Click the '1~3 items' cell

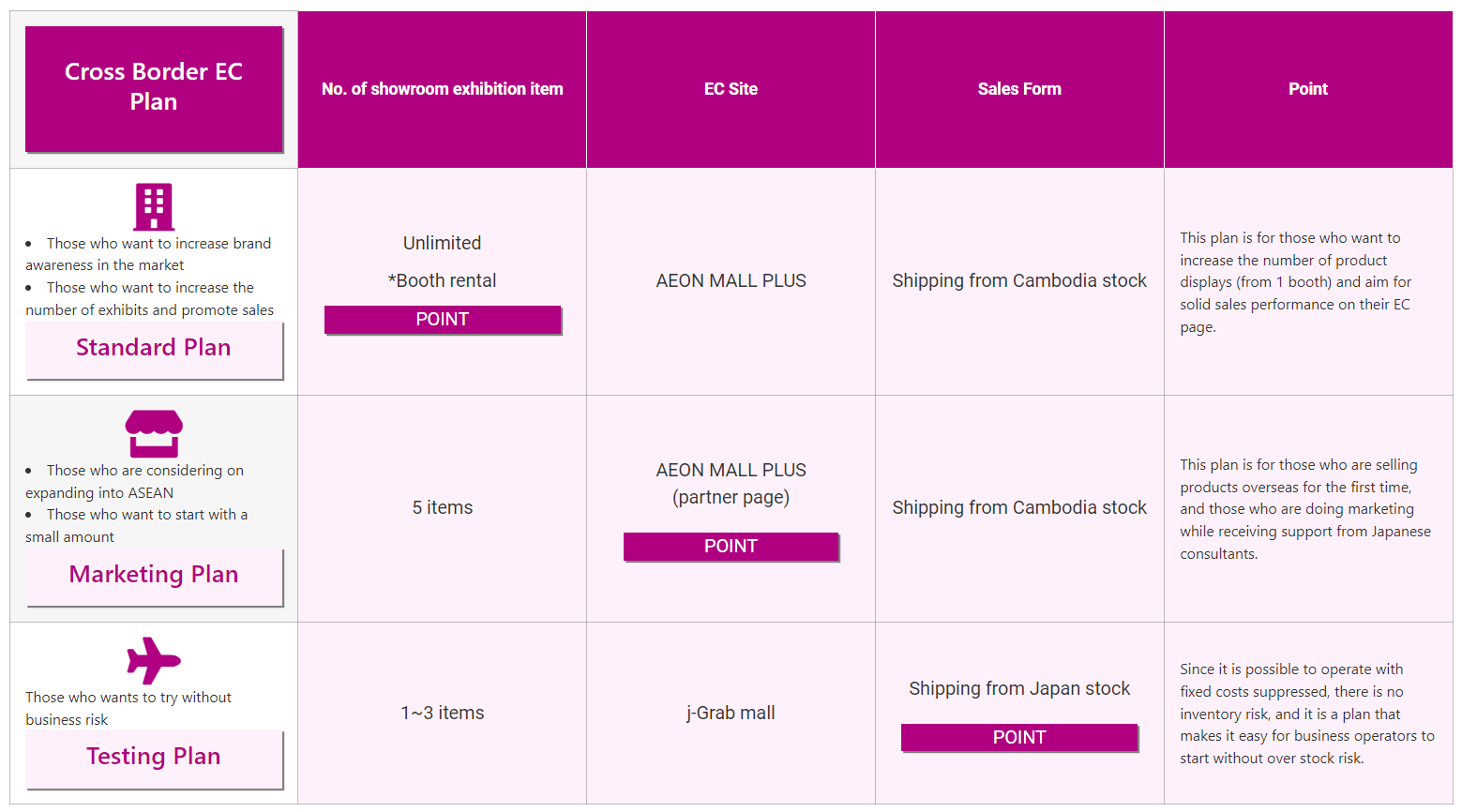tap(442, 713)
